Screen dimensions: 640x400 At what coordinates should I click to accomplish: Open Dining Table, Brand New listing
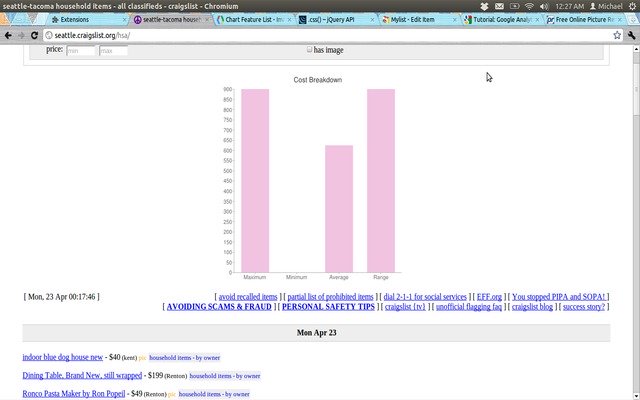point(82,376)
